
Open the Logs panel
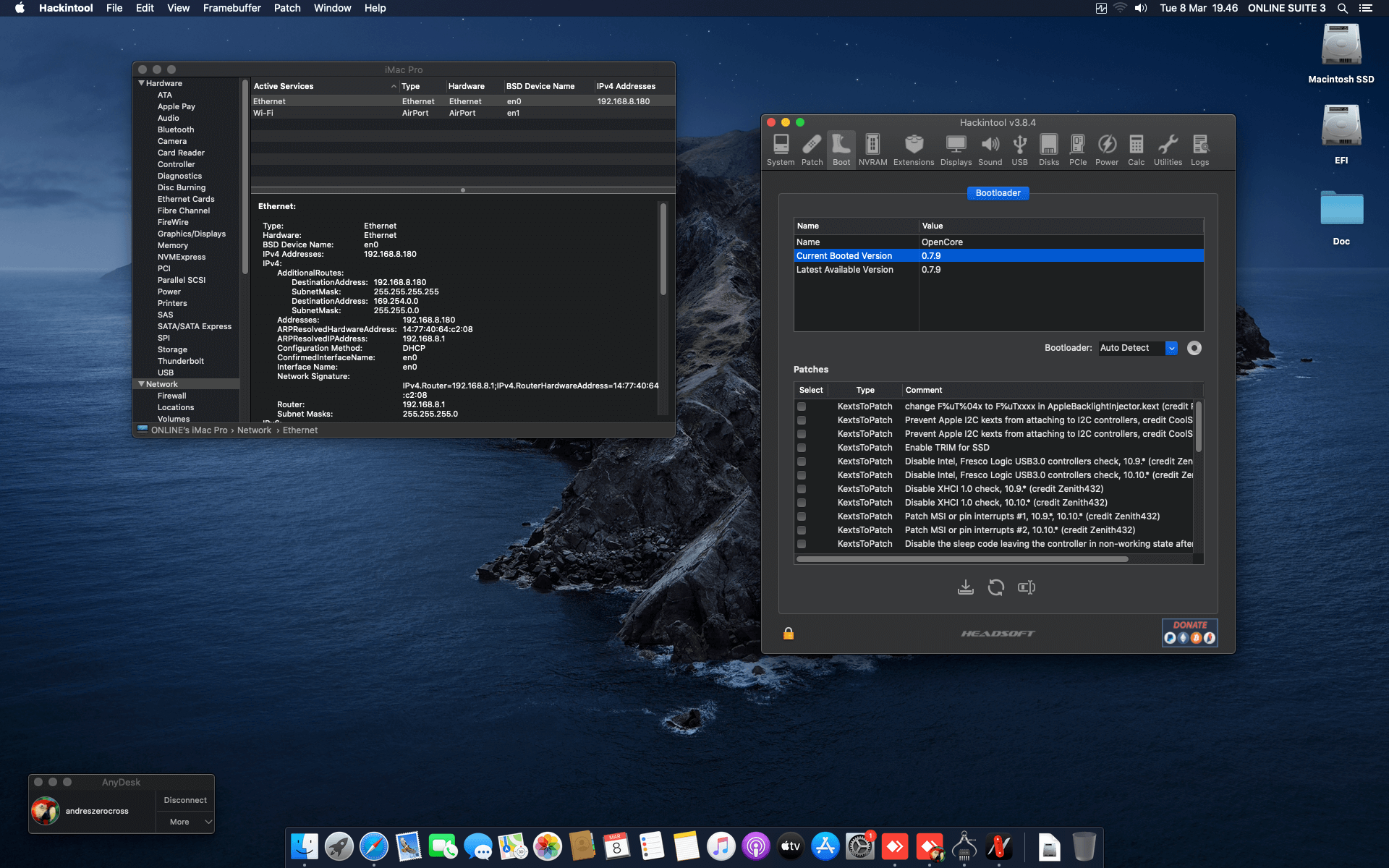(1199, 148)
